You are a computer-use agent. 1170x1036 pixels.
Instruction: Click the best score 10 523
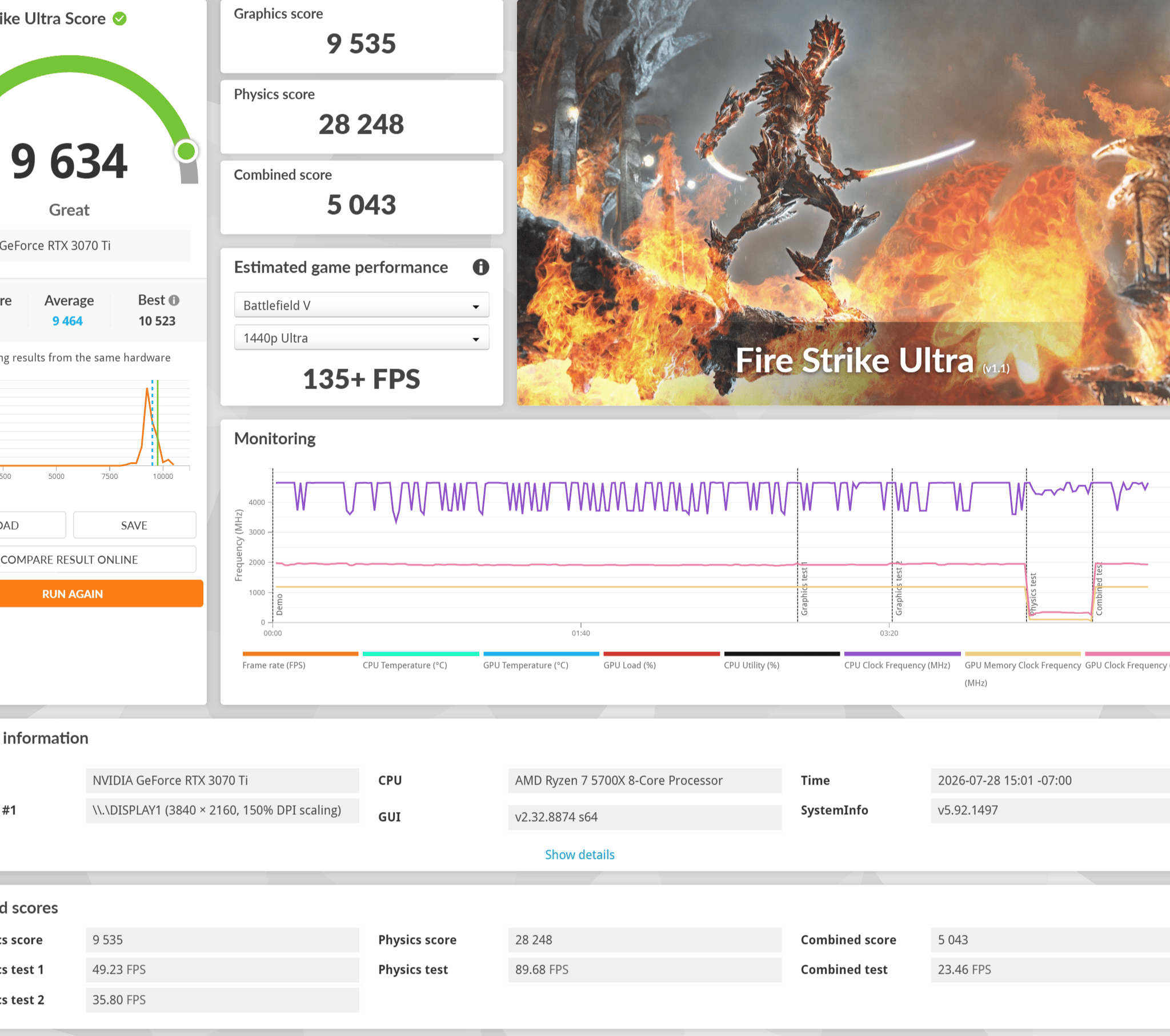coord(157,321)
